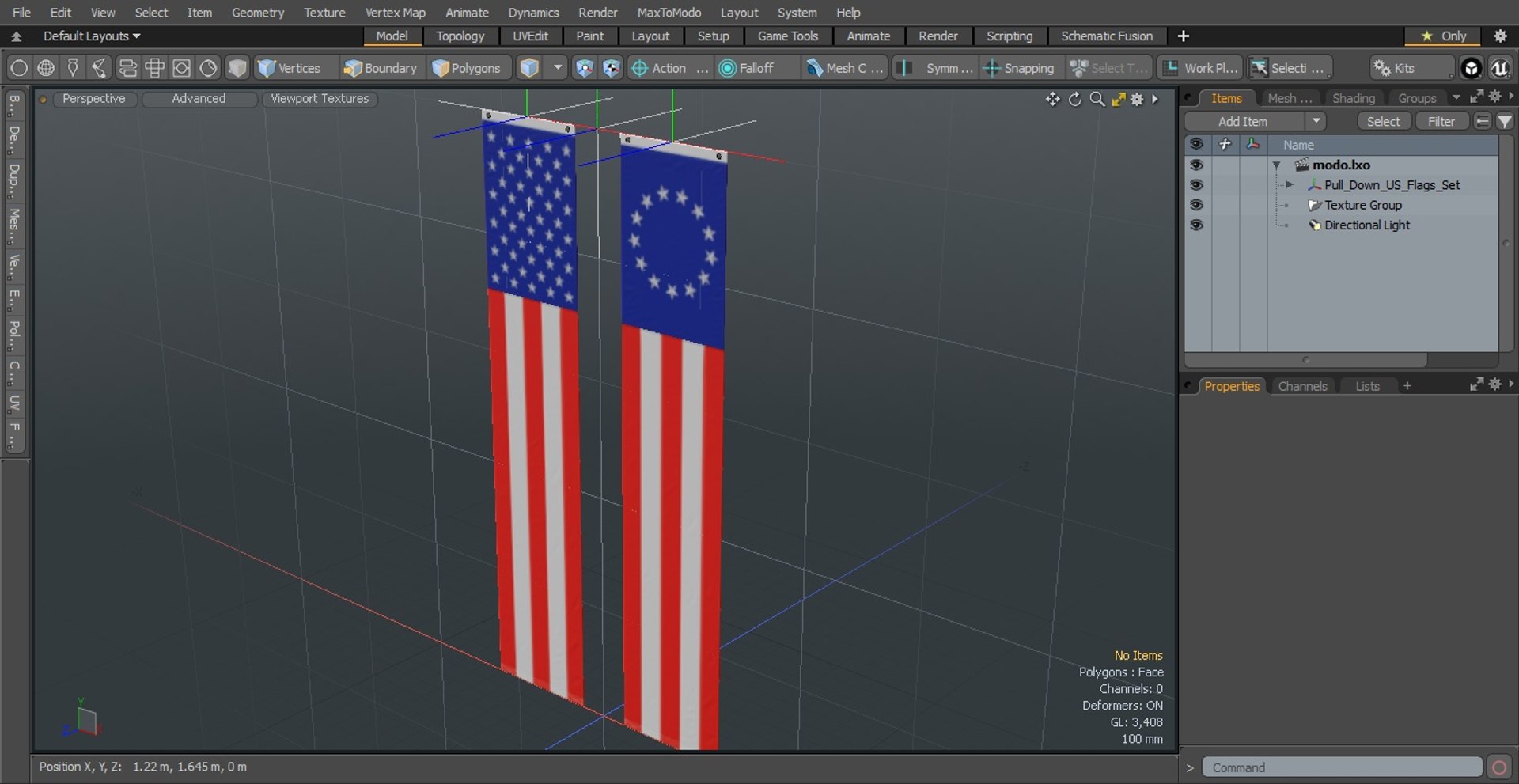Screen dimensions: 1519x784
Task: Select the pen tool icon
Action: (73, 68)
